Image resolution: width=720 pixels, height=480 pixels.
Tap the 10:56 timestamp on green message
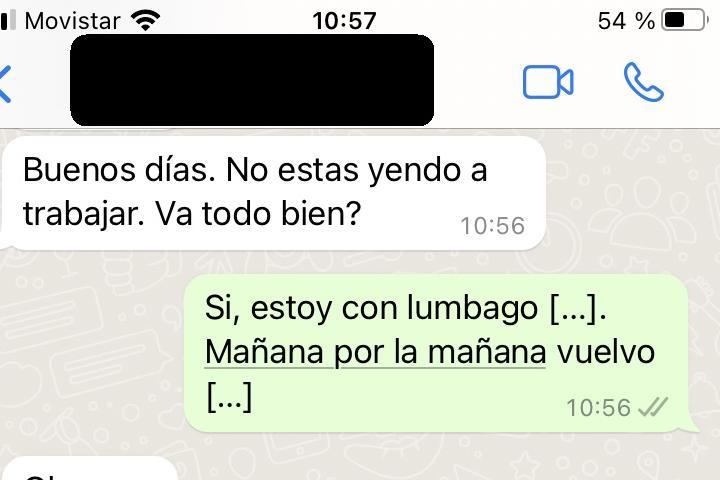click(599, 408)
